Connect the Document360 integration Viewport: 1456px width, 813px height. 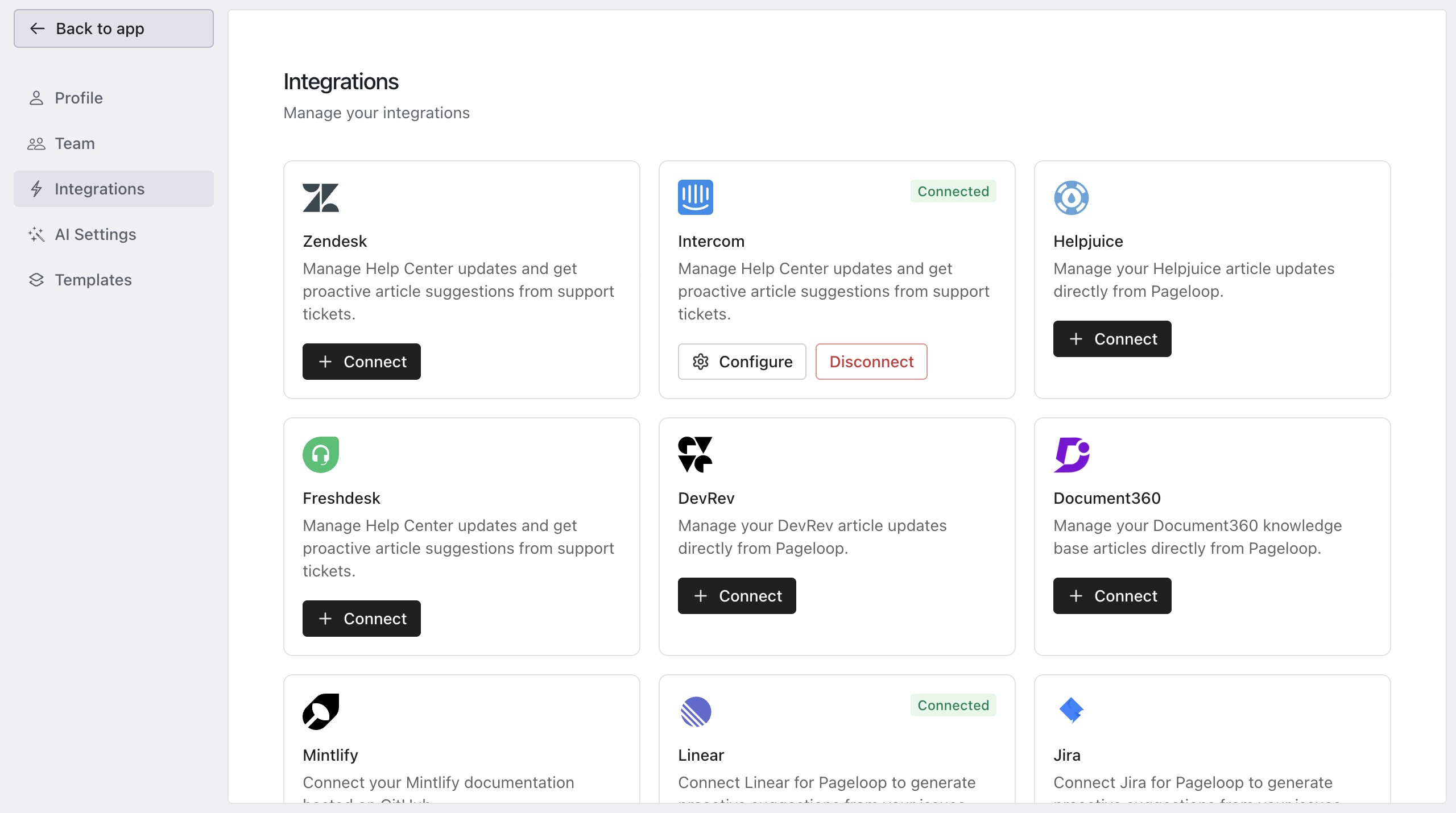pos(1112,596)
